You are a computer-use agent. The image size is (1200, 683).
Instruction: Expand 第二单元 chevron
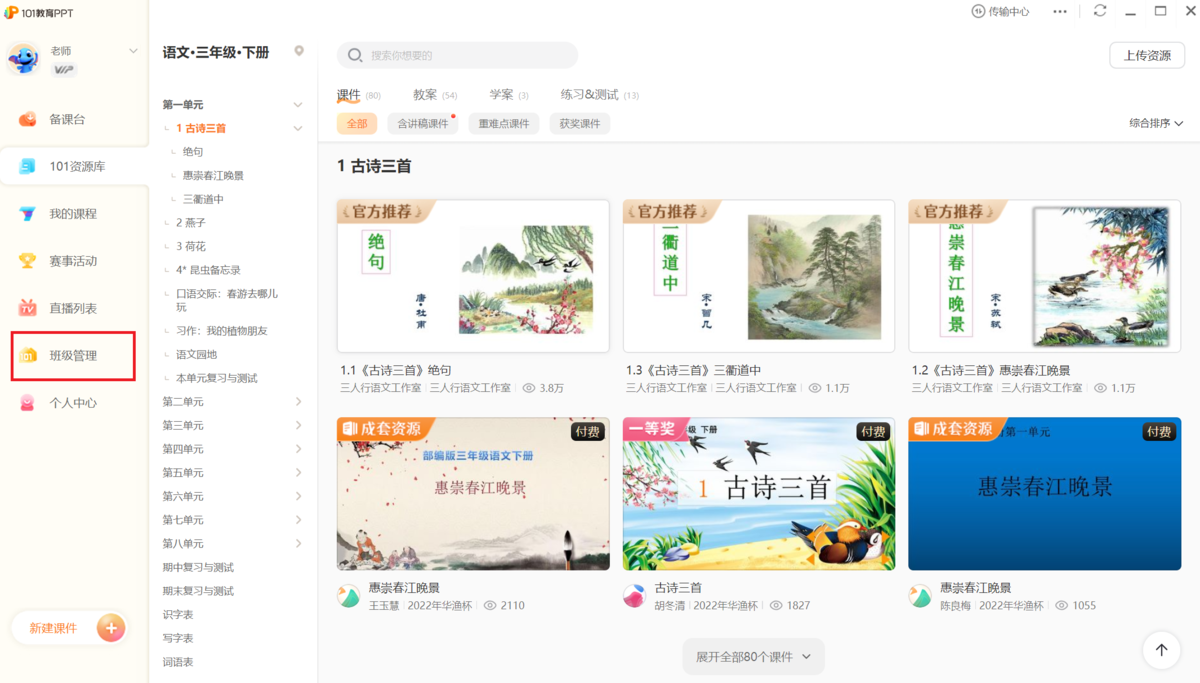298,401
